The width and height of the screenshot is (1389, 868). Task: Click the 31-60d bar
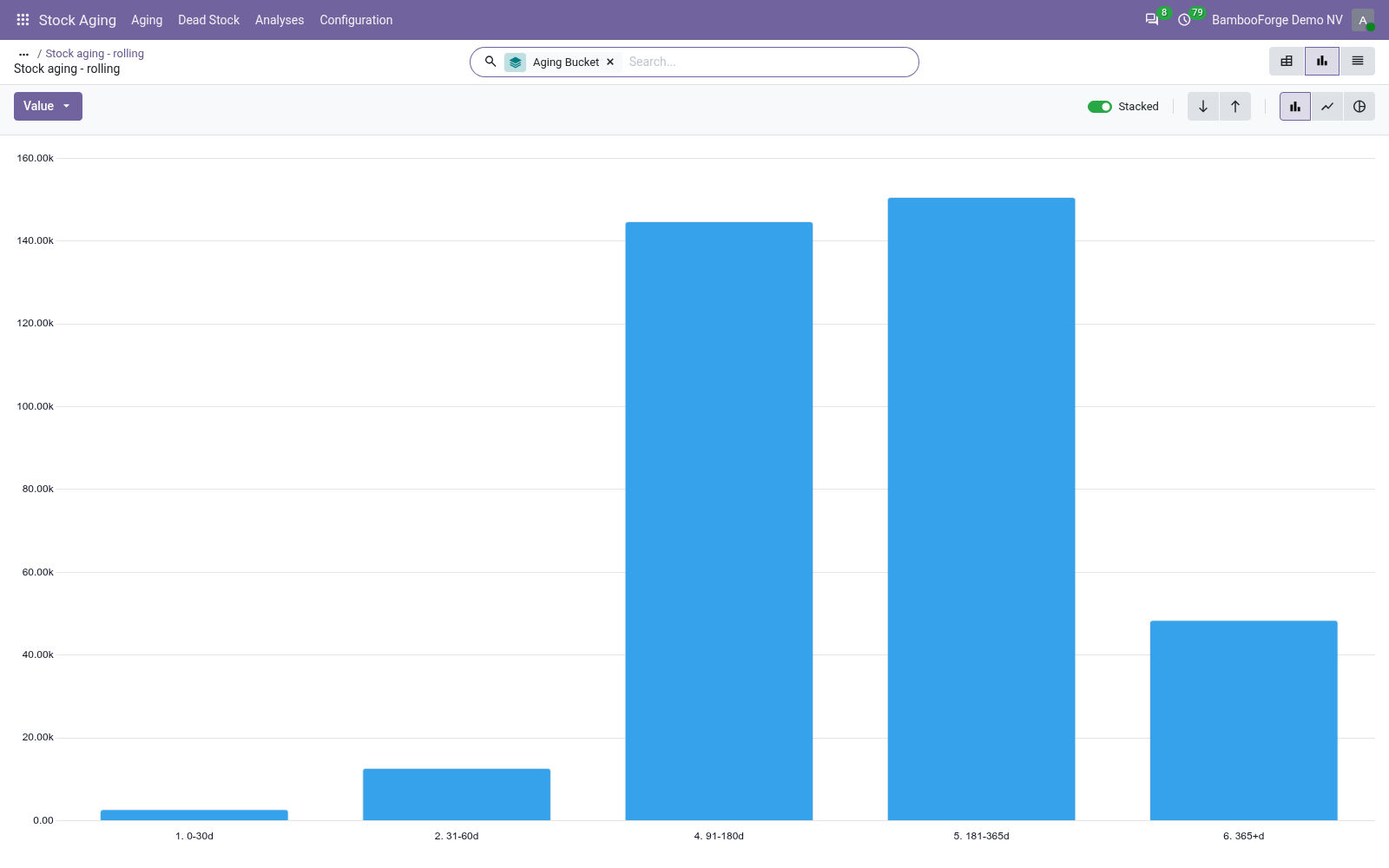(x=457, y=794)
